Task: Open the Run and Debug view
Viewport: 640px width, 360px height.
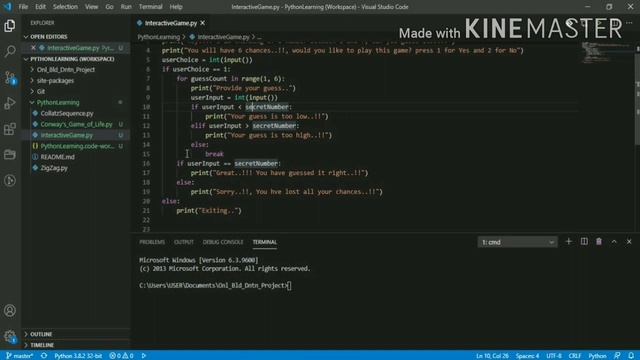Action: pos(10,103)
